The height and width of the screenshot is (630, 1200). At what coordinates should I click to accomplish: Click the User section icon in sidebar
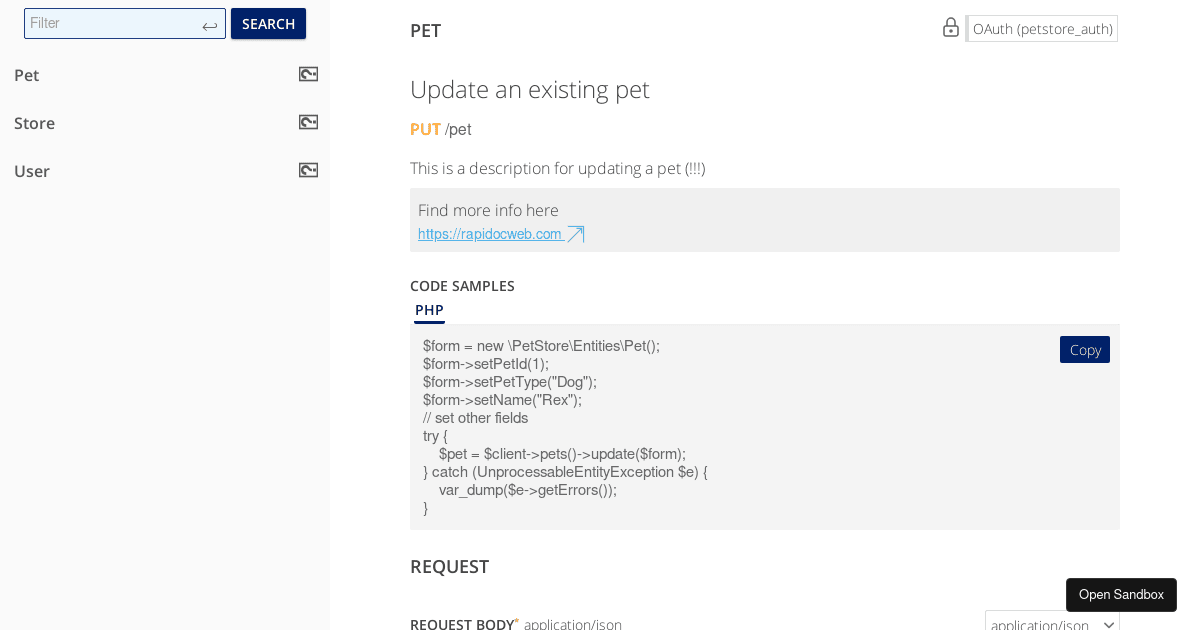(308, 169)
